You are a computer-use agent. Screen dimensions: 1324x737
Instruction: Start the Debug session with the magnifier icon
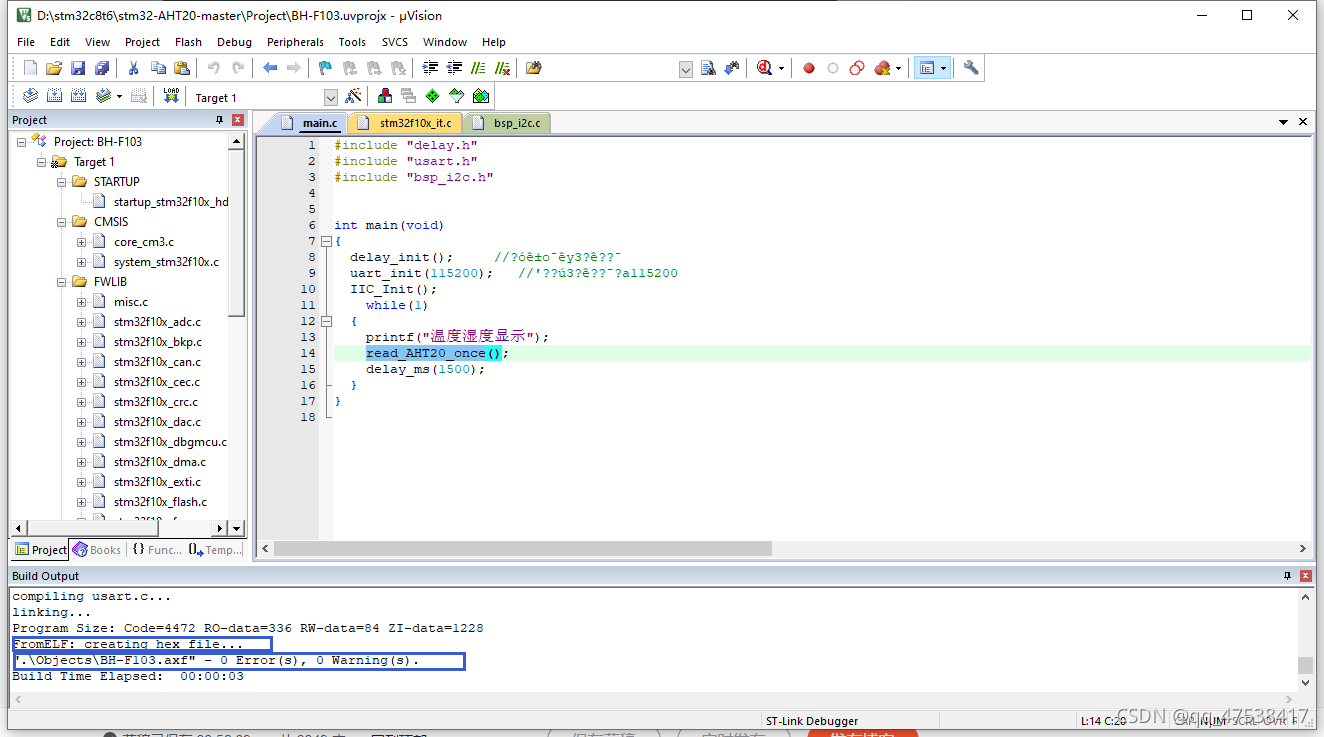[x=765, y=68]
